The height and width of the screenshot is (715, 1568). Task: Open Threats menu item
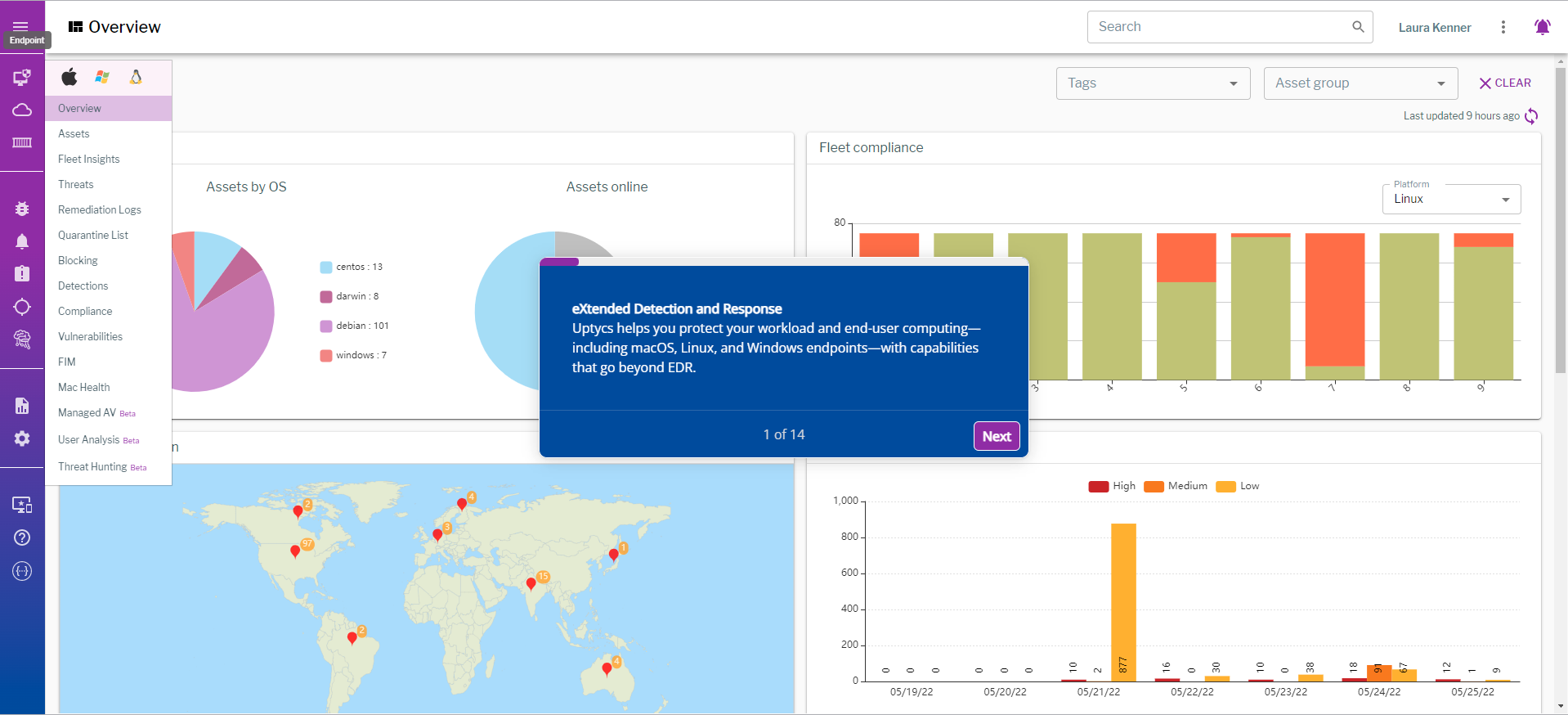[x=109, y=184]
